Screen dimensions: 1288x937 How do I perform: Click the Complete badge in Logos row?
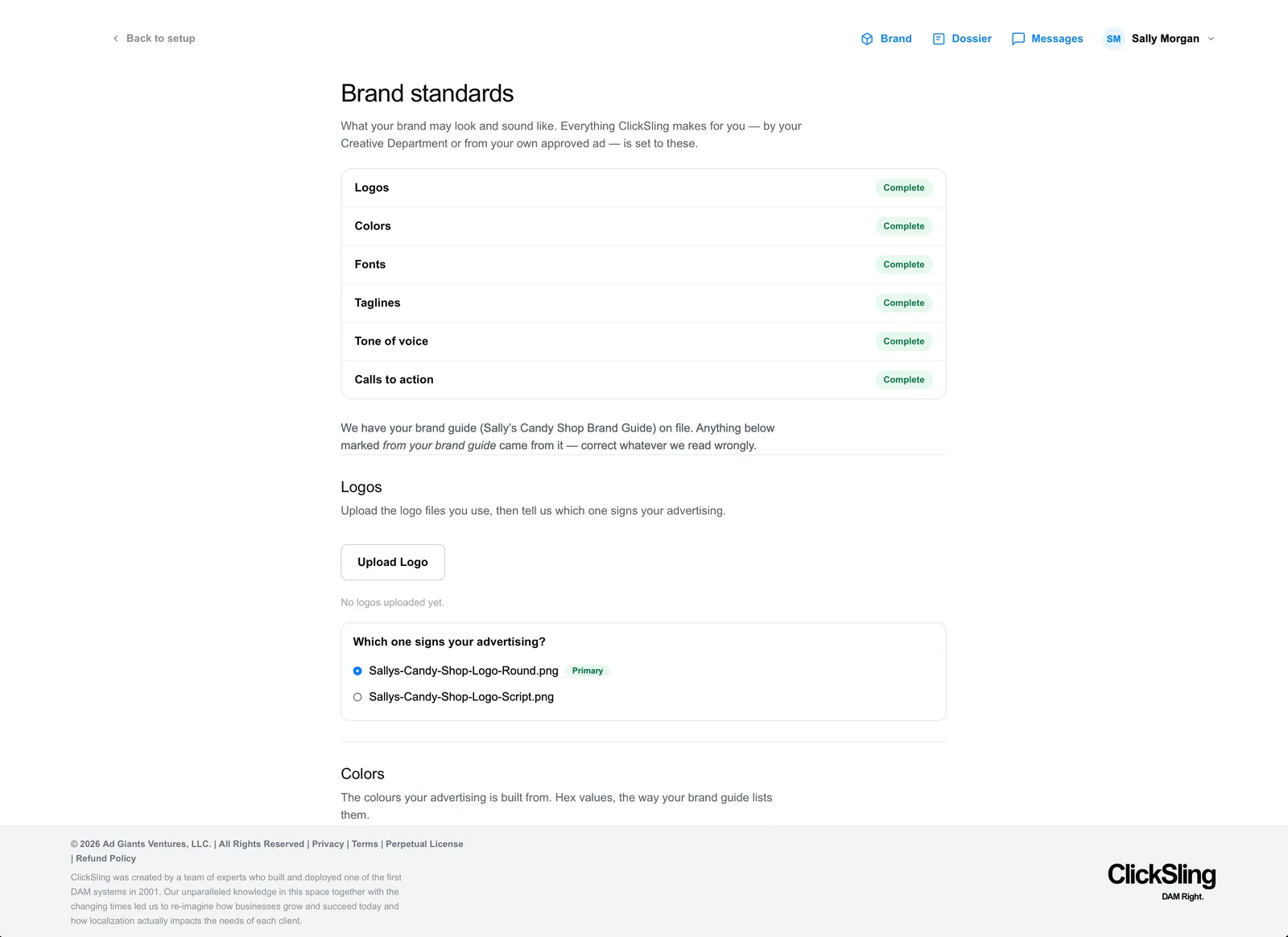(904, 188)
